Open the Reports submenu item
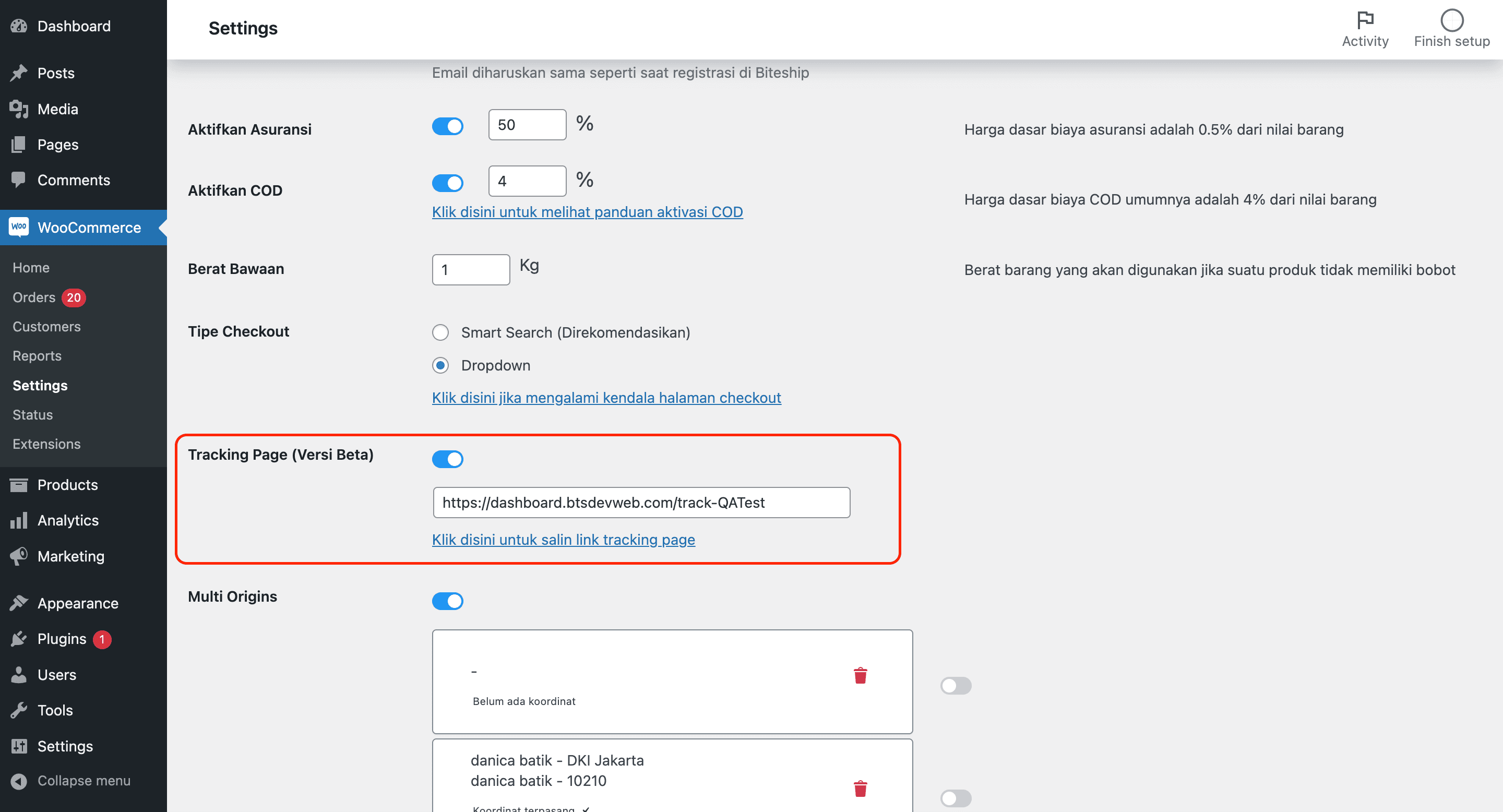Image resolution: width=1503 pixels, height=812 pixels. coord(37,356)
